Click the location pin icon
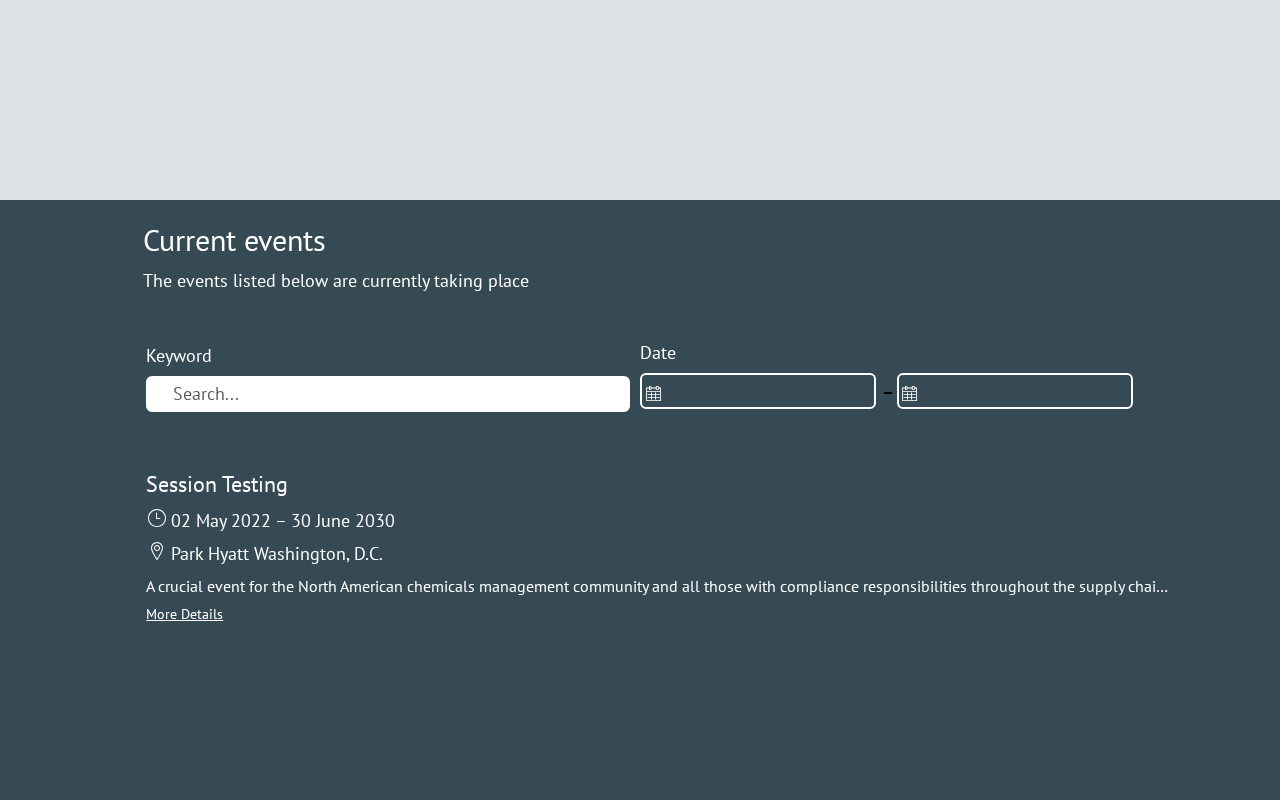 [x=156, y=551]
